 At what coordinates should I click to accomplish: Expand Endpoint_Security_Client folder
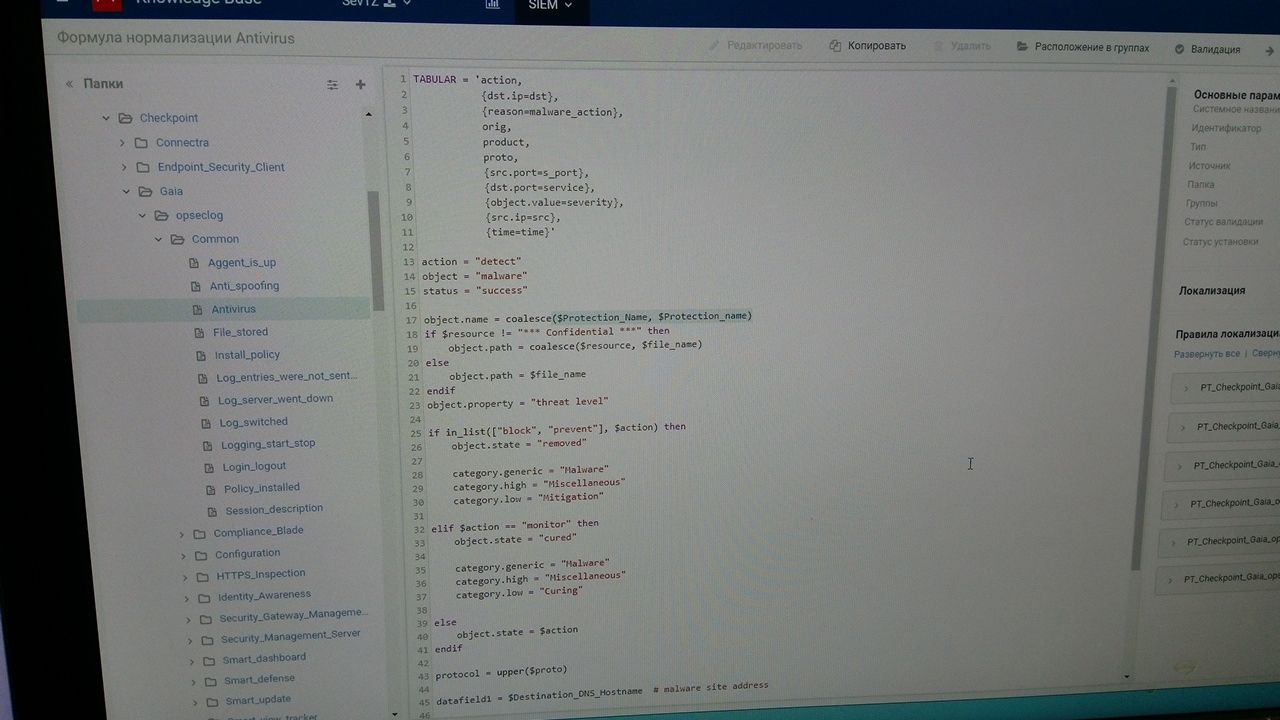pos(124,167)
